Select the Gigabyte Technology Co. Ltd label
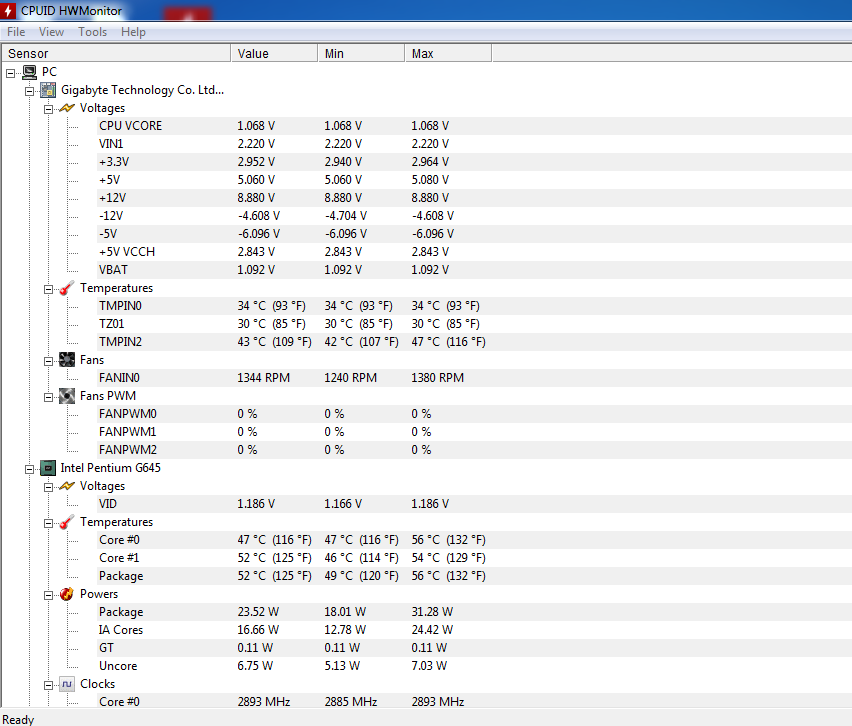852x726 pixels. click(142, 90)
